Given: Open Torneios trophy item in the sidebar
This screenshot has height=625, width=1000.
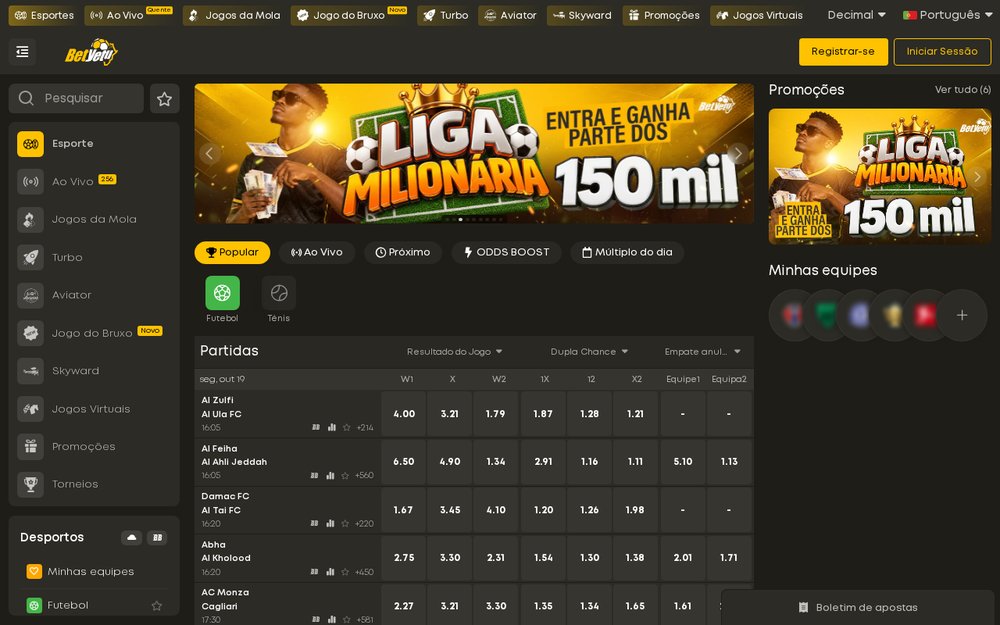Looking at the screenshot, I should coord(94,485).
